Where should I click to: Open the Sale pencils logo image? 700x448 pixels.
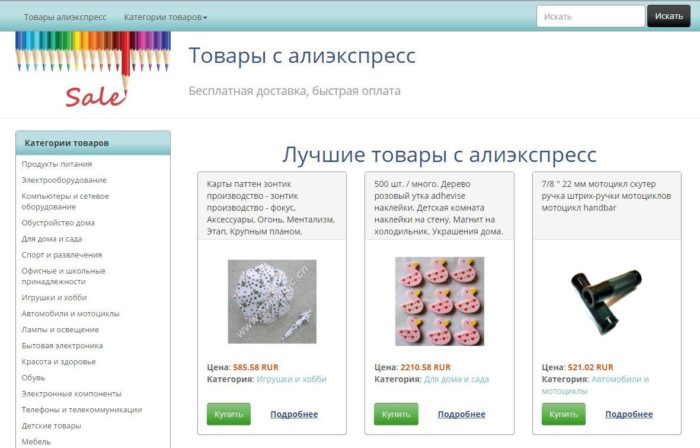pos(93,70)
